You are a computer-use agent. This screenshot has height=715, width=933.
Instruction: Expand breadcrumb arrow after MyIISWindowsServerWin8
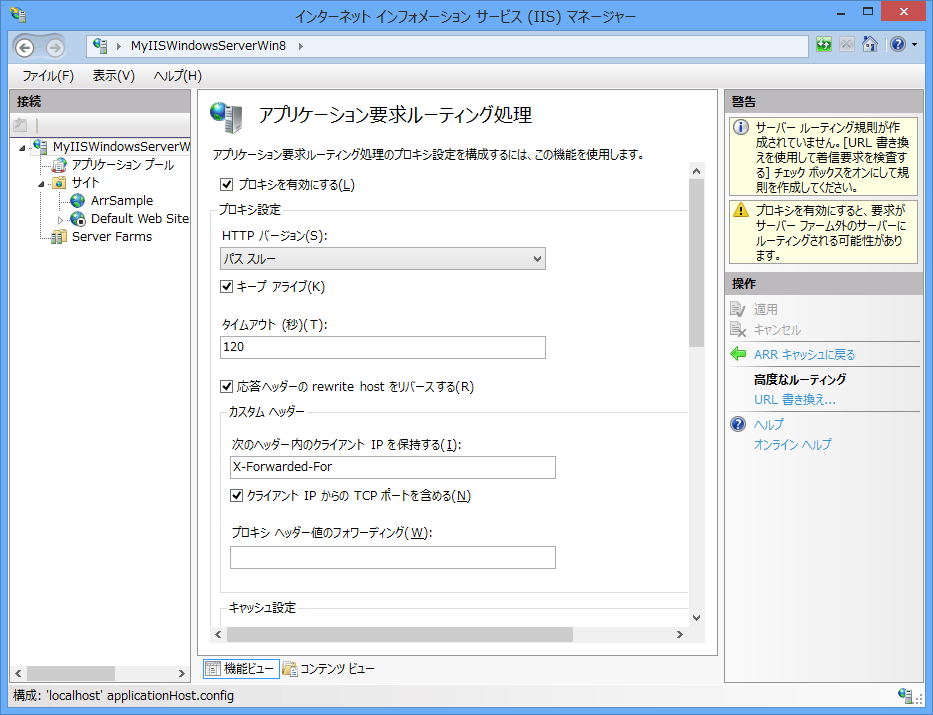pos(300,46)
